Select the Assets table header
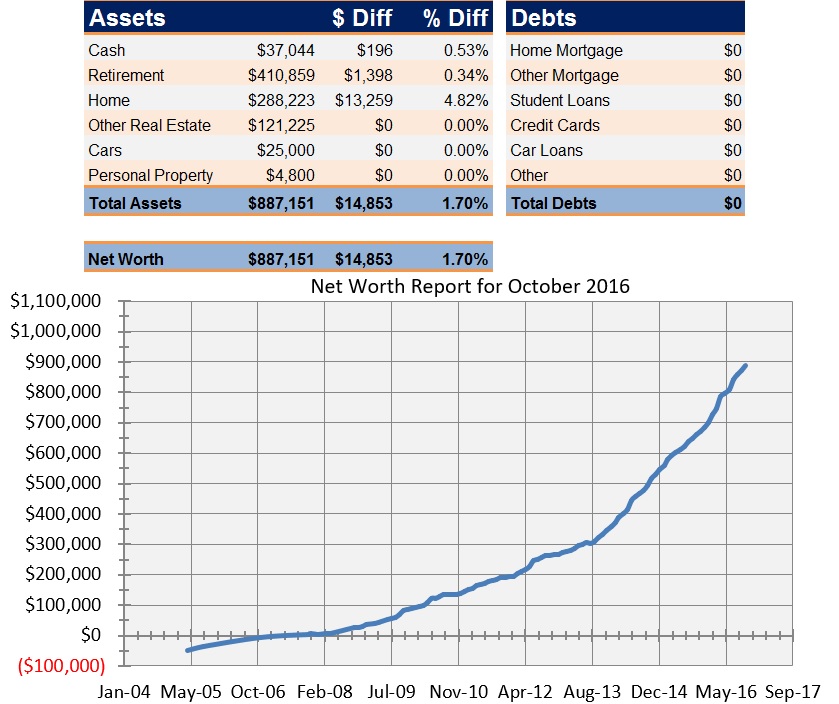The image size is (839, 704). point(130,17)
